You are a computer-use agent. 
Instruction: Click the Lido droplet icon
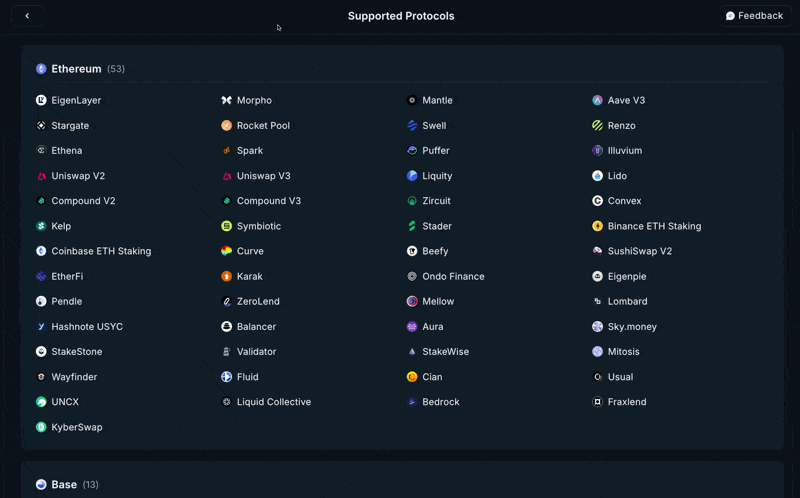597,176
